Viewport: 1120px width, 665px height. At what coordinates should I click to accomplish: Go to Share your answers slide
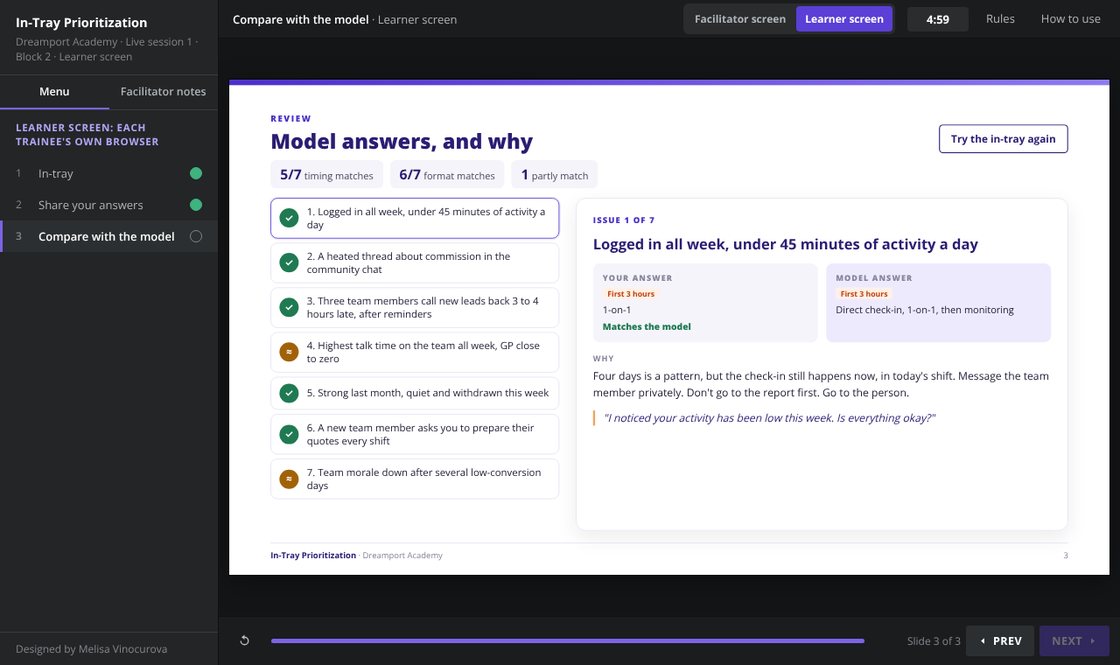pyautogui.click(x=109, y=205)
